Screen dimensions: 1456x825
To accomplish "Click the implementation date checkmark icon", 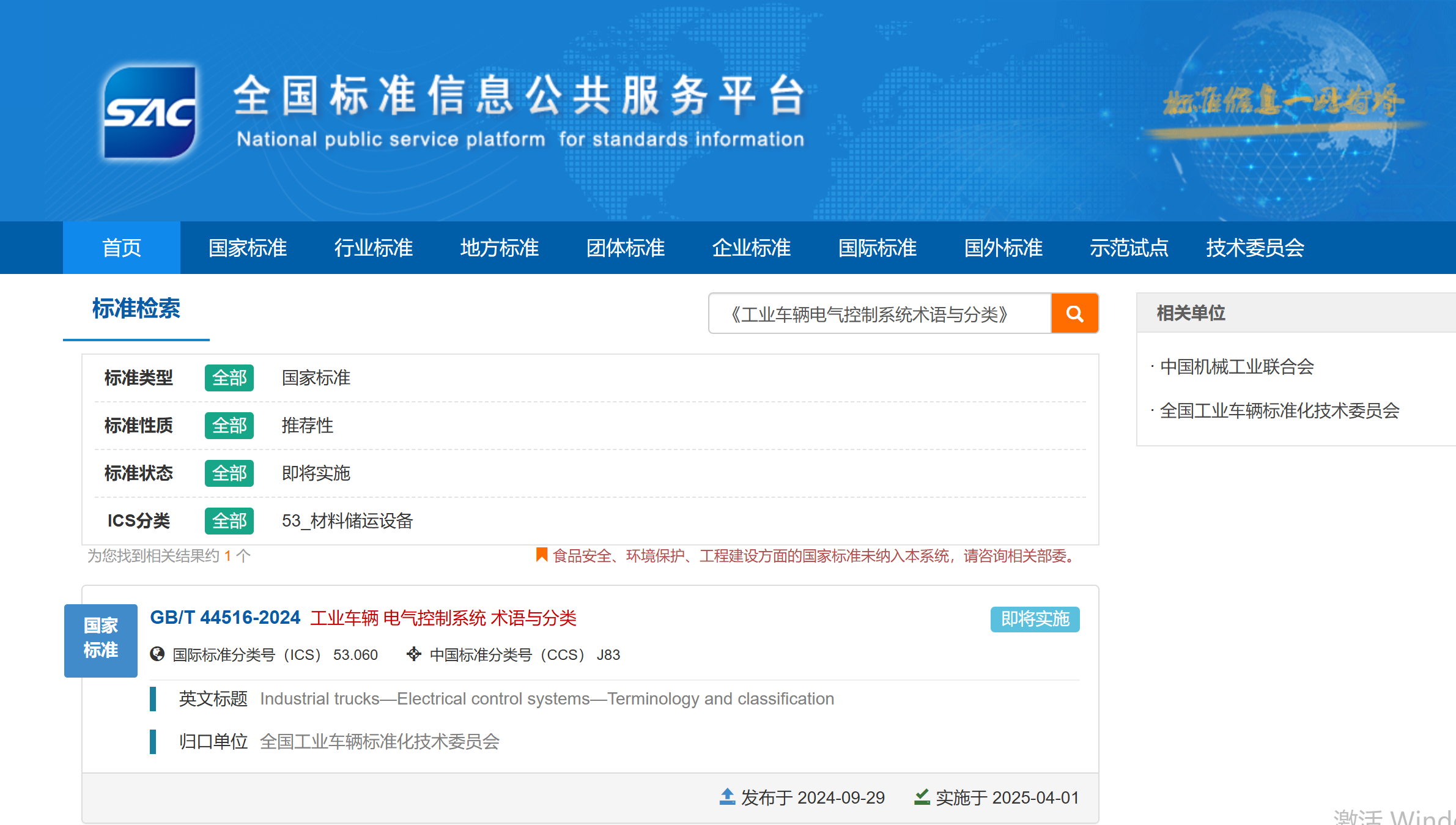I will click(922, 796).
